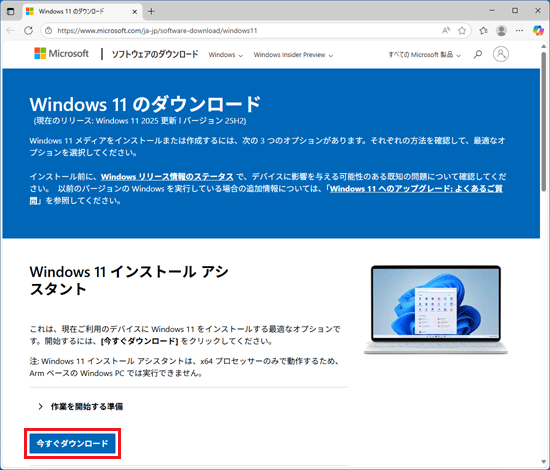Select the バージョン 25H2 release text
This screenshot has width=550, height=470.
tap(214, 121)
